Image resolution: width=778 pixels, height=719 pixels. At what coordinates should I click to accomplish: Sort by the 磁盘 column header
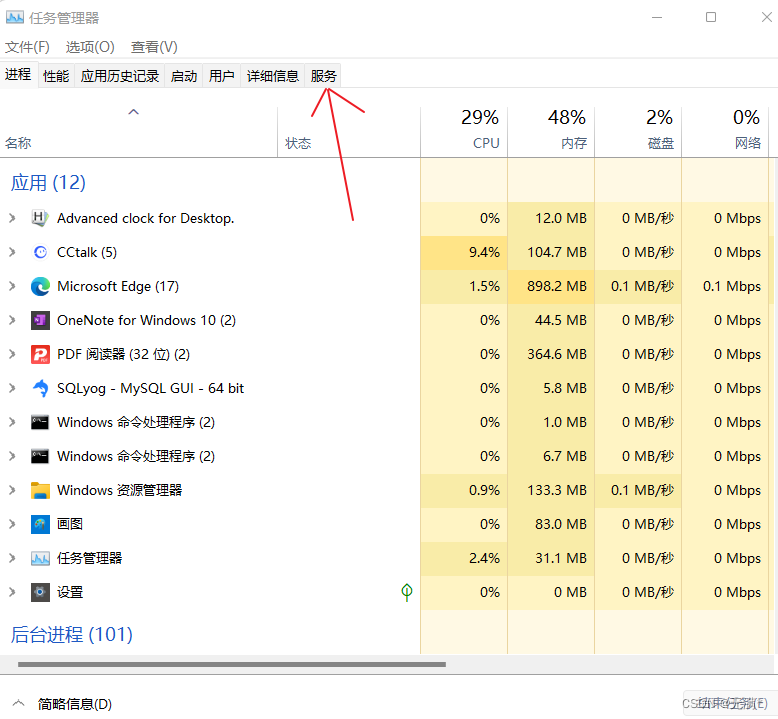[x=638, y=132]
